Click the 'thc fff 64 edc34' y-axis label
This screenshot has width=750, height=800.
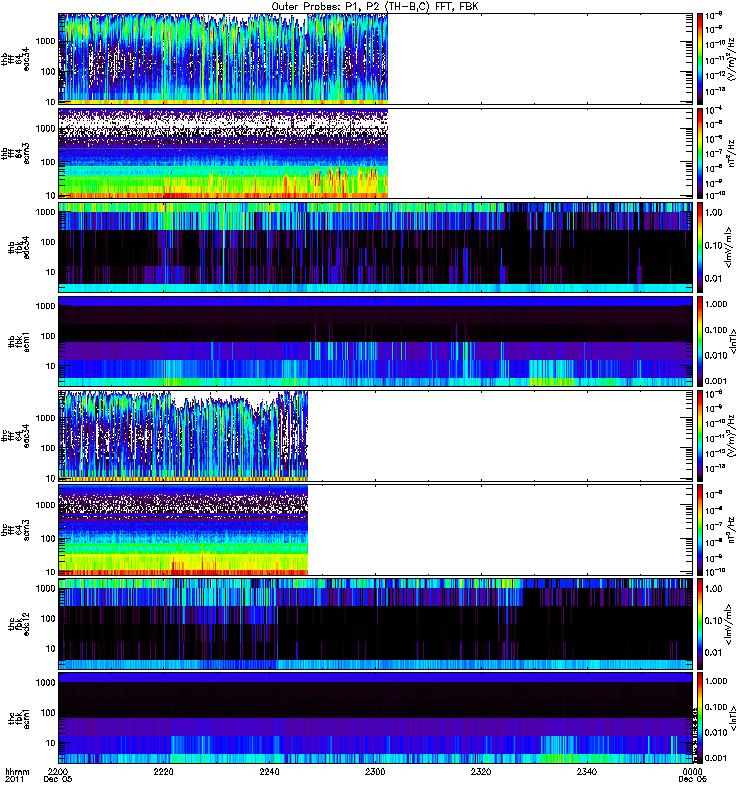pyautogui.click(x=15, y=436)
